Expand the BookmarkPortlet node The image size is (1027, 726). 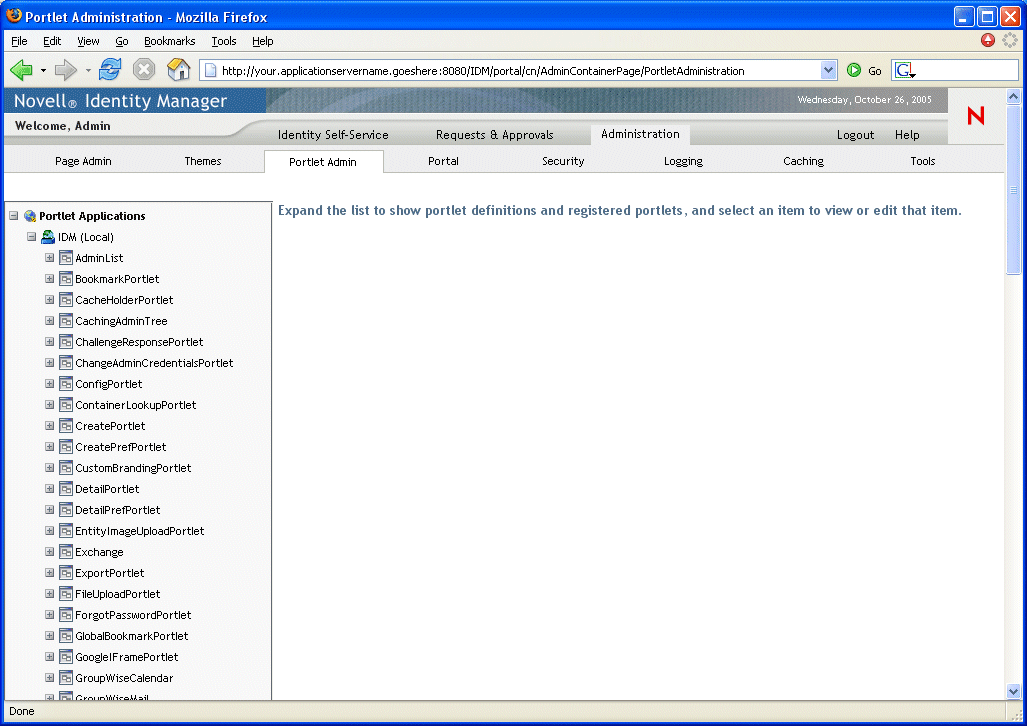coord(49,278)
